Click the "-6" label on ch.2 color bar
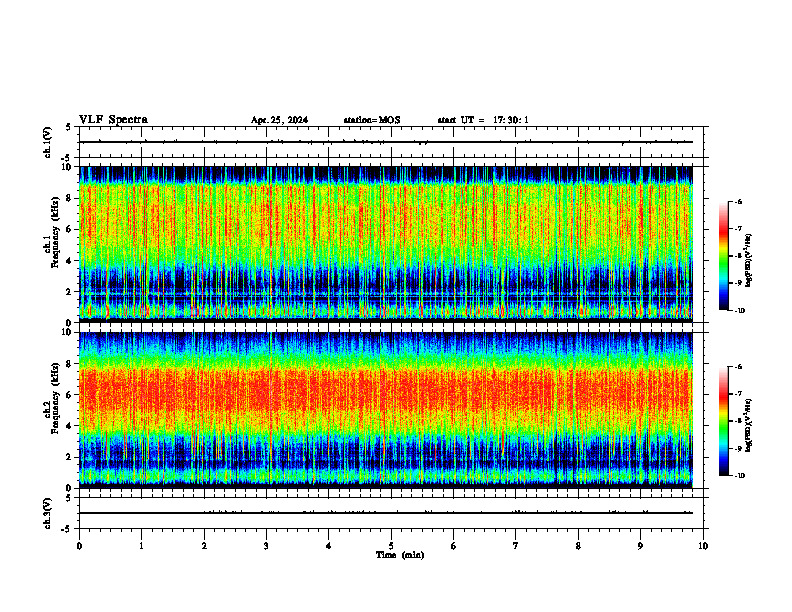The width and height of the screenshot is (792, 612). [x=738, y=367]
